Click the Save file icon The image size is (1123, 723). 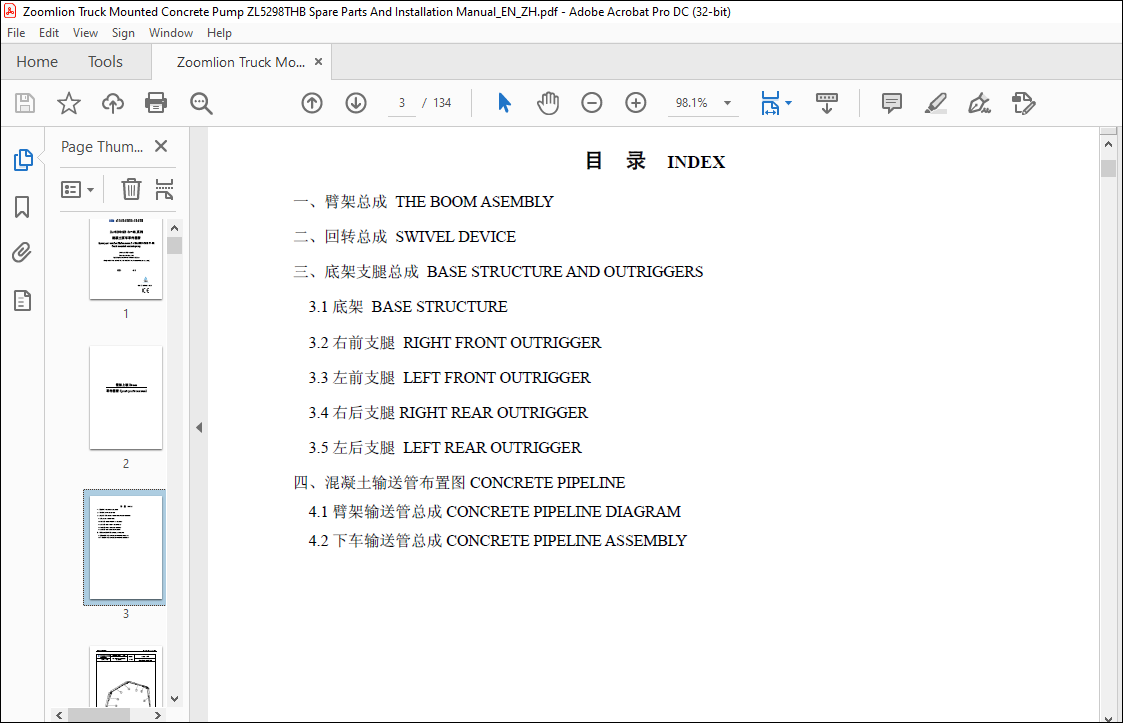[x=25, y=103]
